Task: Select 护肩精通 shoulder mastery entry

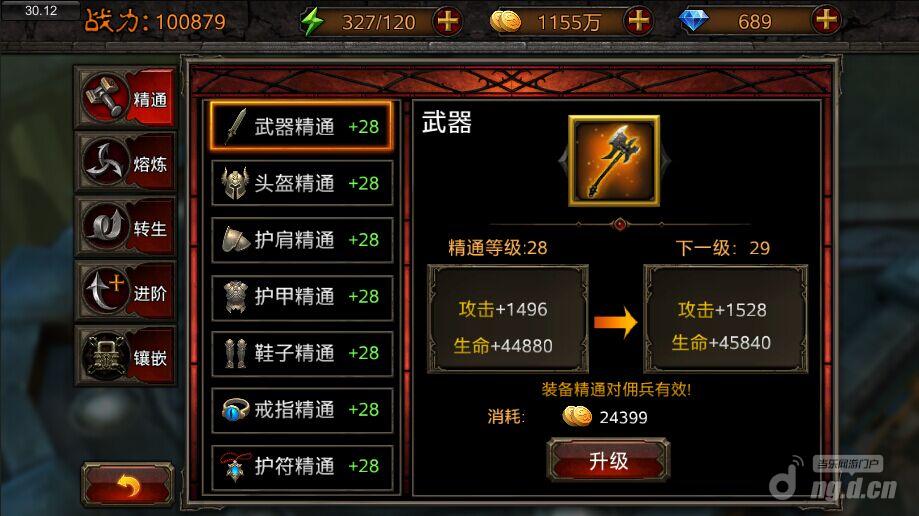Action: (301, 239)
